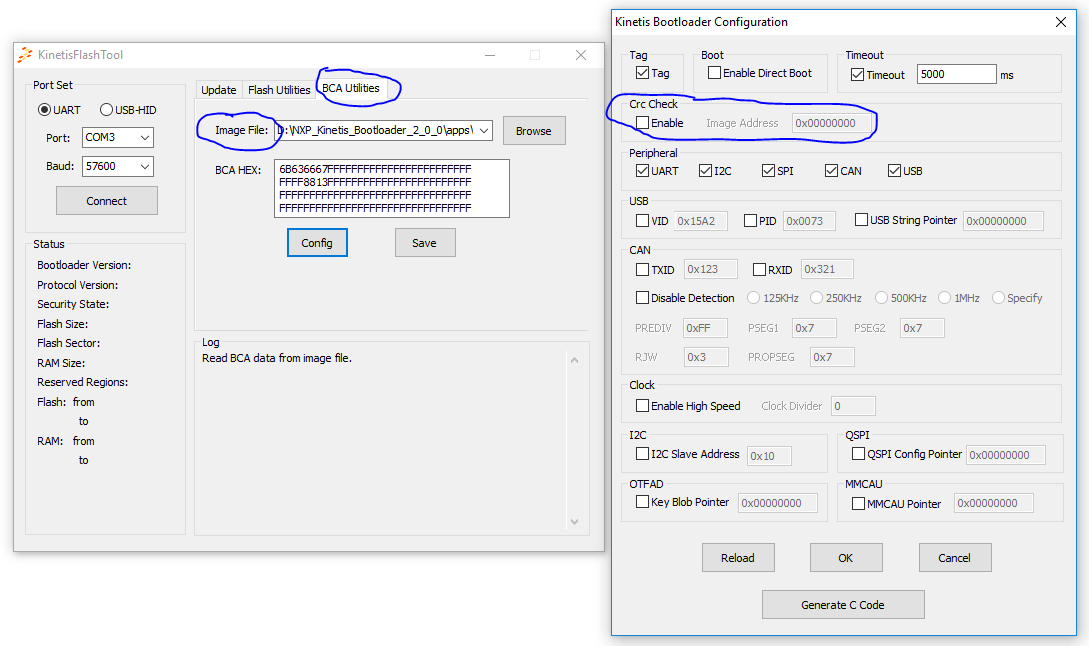Enable the QSPI Config Pointer checkbox
1089x646 pixels.
(858, 454)
